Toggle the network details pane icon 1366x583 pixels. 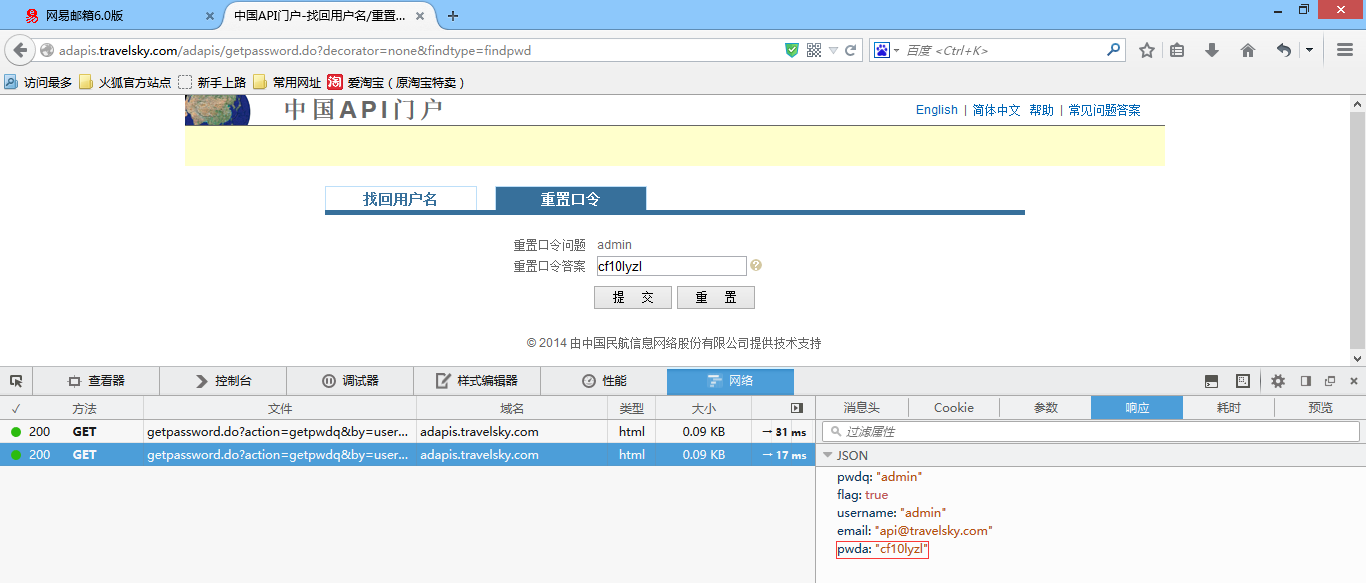click(797, 408)
